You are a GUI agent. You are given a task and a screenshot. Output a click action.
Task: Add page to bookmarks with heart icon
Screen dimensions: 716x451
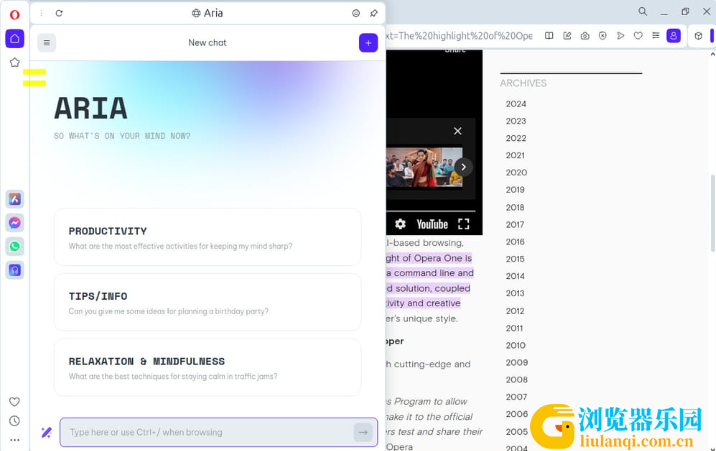(638, 36)
